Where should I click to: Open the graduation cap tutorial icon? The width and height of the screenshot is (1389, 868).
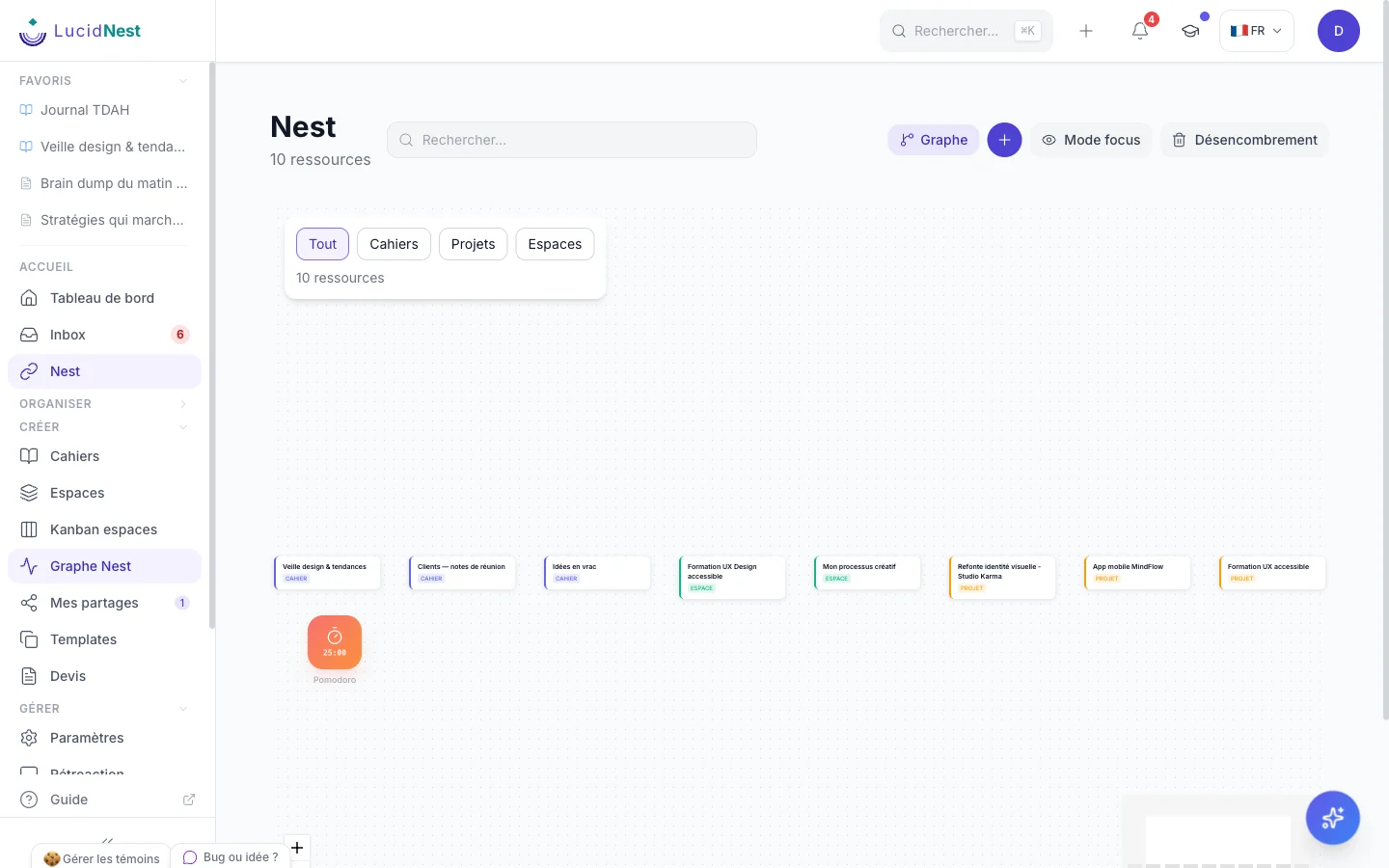click(x=1190, y=31)
